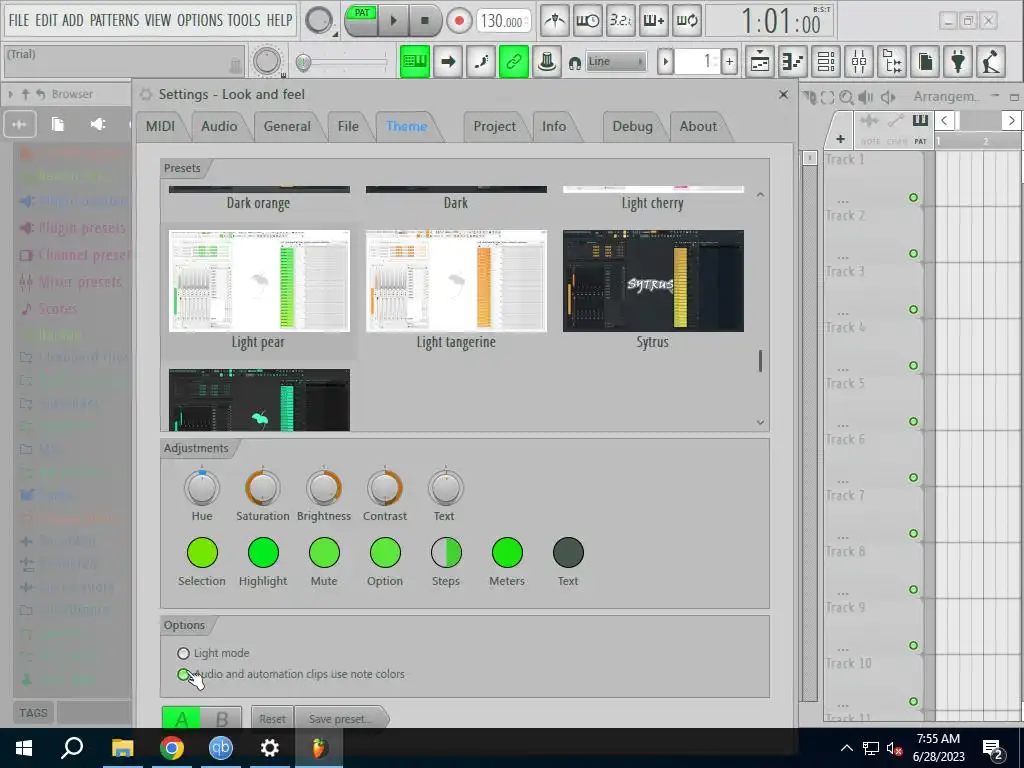Click the TAGS button in Browser

click(33, 712)
